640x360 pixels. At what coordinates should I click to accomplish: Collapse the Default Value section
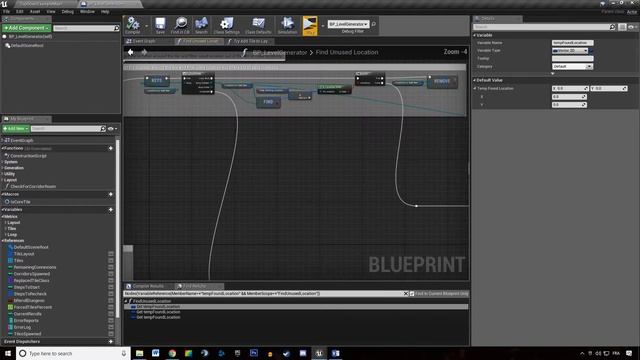[475, 80]
